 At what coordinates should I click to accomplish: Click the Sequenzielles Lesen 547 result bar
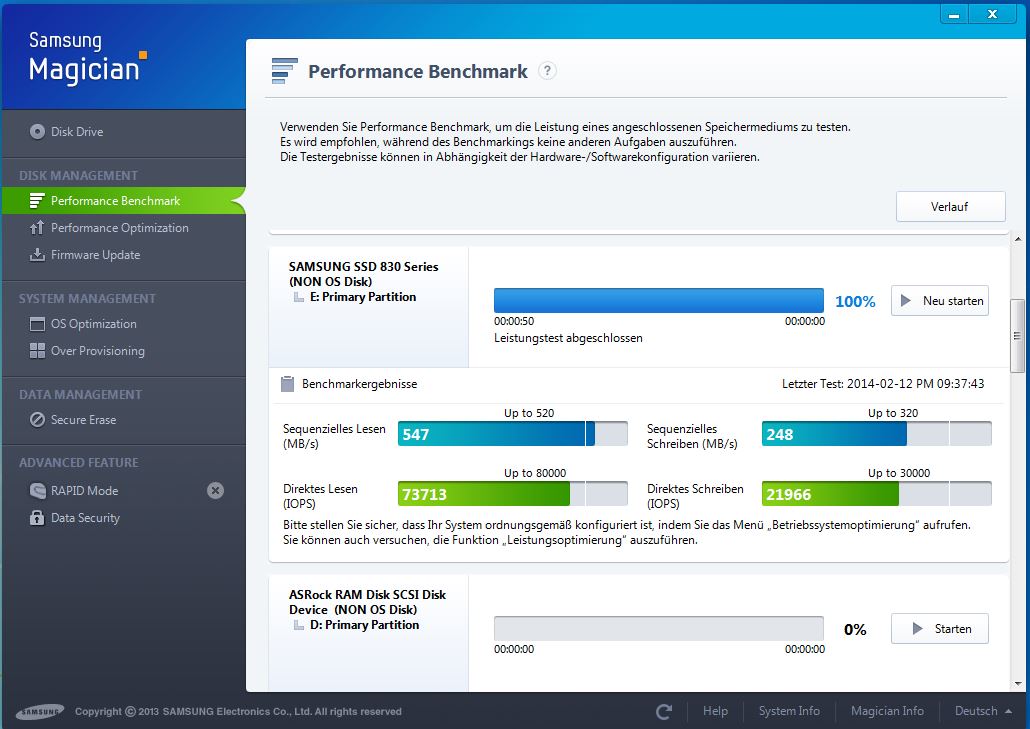coord(513,434)
